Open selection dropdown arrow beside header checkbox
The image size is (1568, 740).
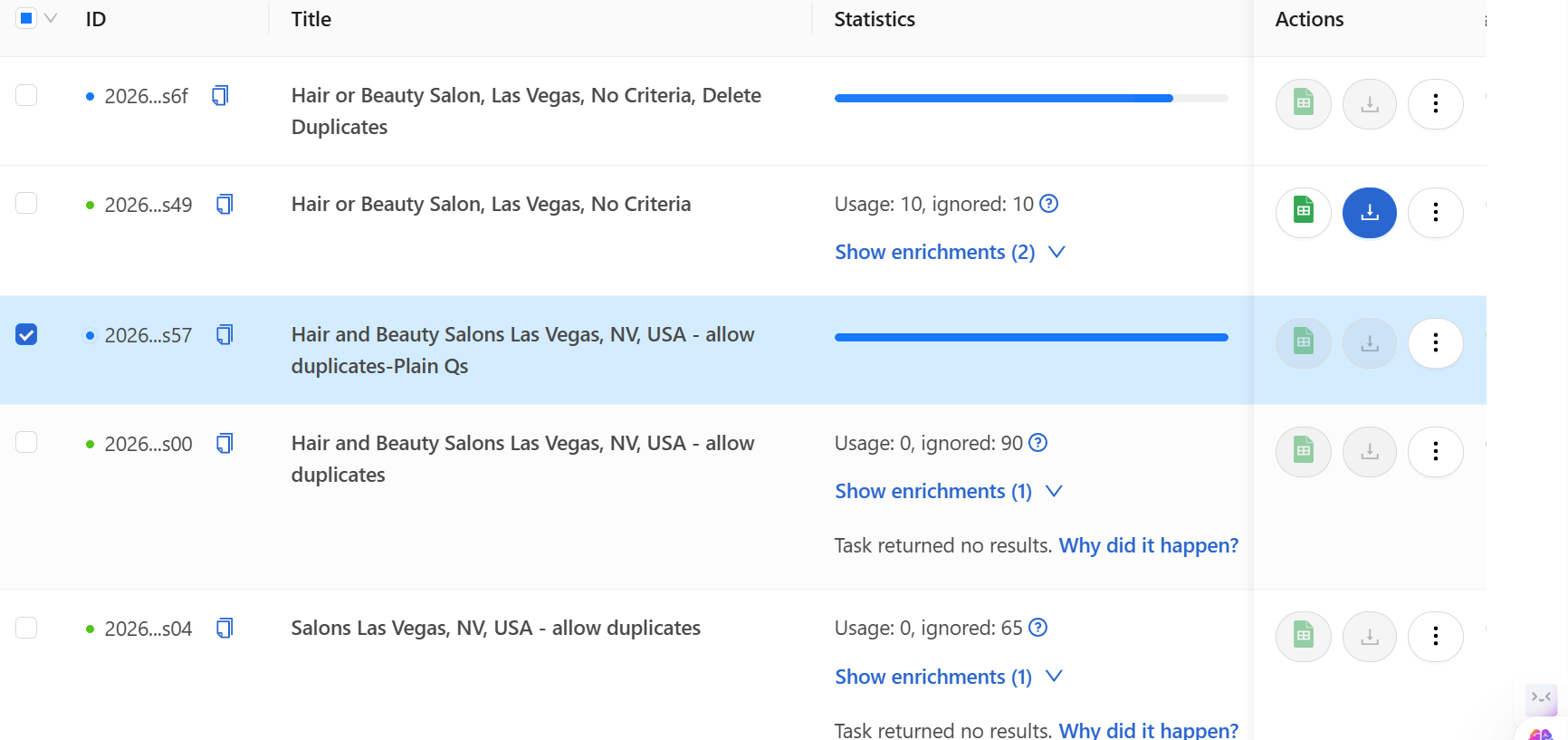click(x=52, y=18)
